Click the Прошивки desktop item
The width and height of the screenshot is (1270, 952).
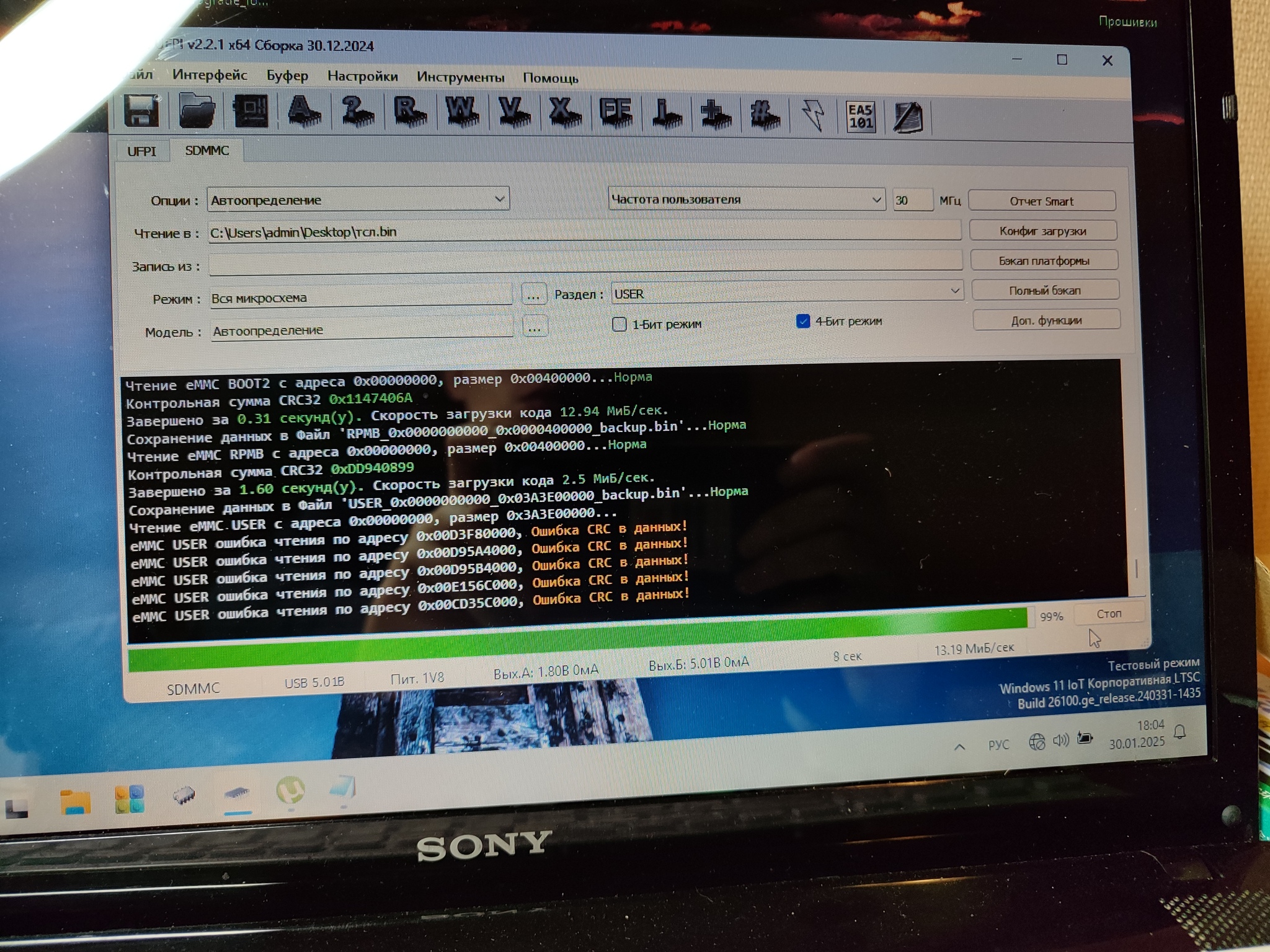(x=1127, y=22)
